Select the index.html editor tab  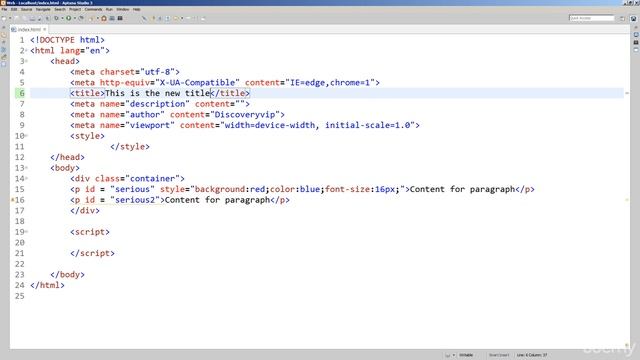[x=29, y=29]
